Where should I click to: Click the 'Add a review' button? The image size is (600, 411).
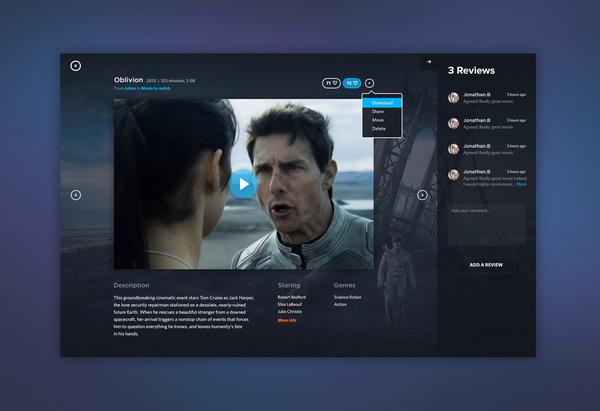point(486,265)
